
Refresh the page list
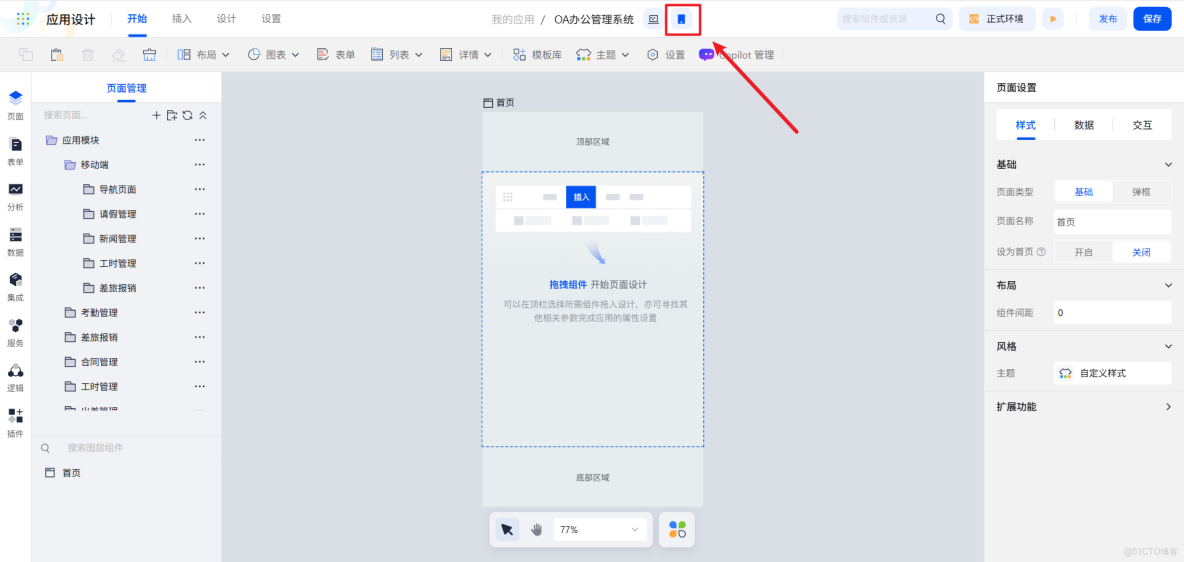tap(187, 116)
